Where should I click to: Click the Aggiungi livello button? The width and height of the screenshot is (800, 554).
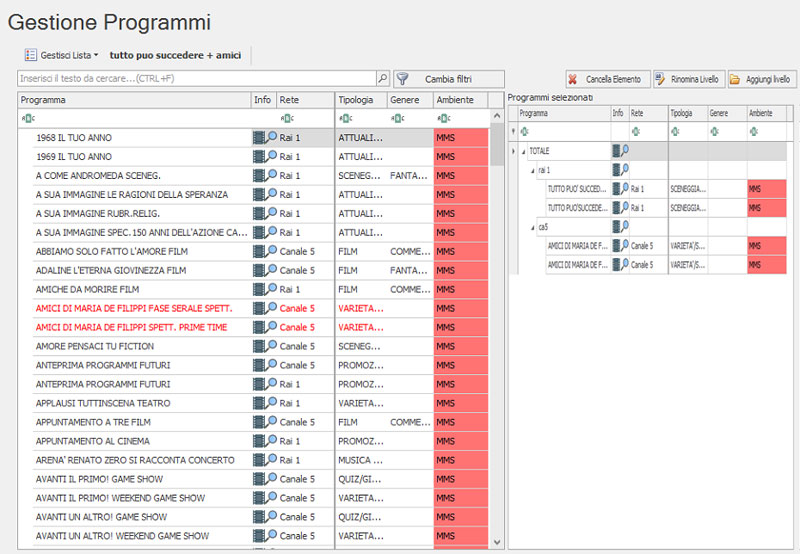760,79
